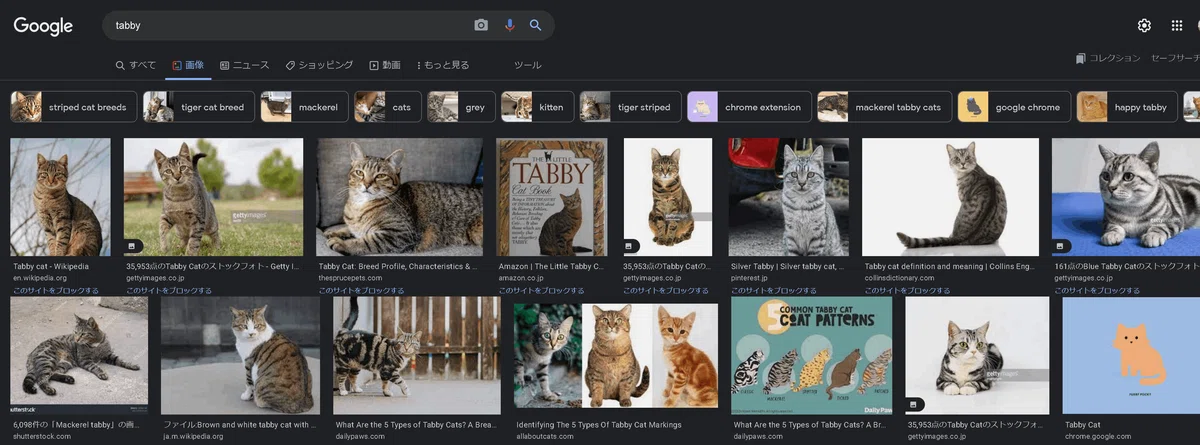Select the "google chrome" chip
1200x445 pixels.
(1014, 107)
